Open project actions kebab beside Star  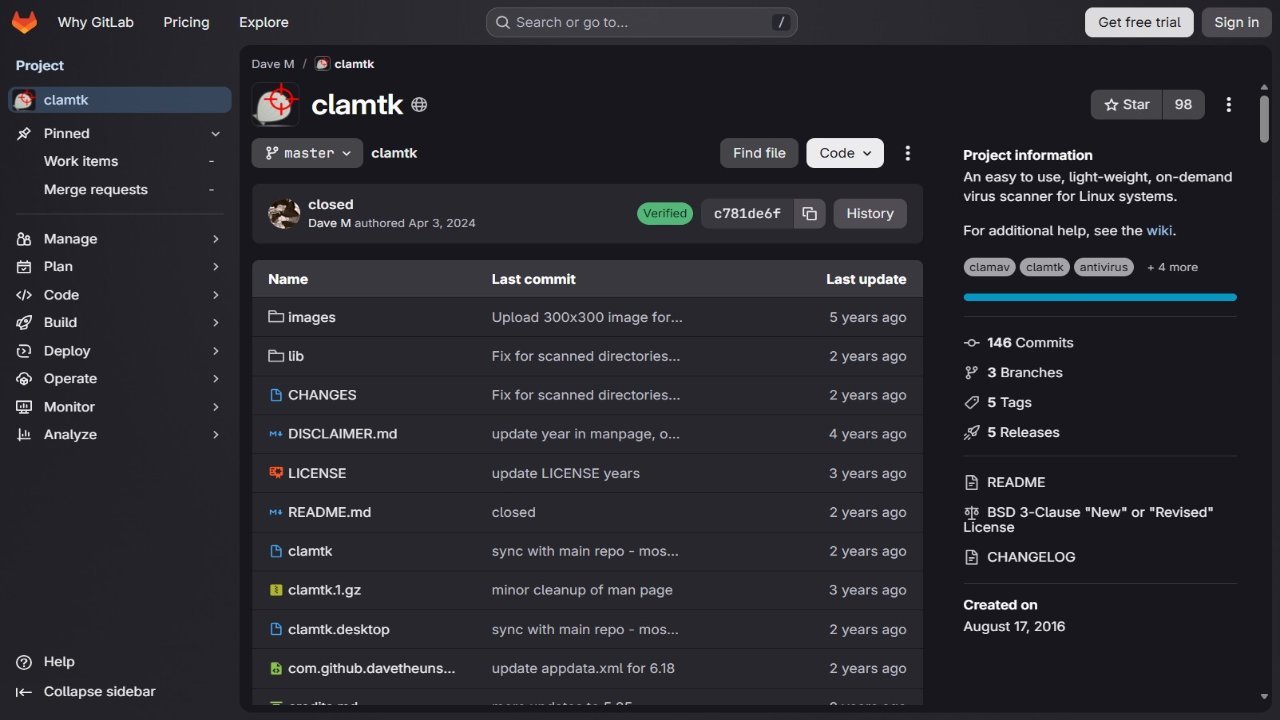(x=1229, y=105)
